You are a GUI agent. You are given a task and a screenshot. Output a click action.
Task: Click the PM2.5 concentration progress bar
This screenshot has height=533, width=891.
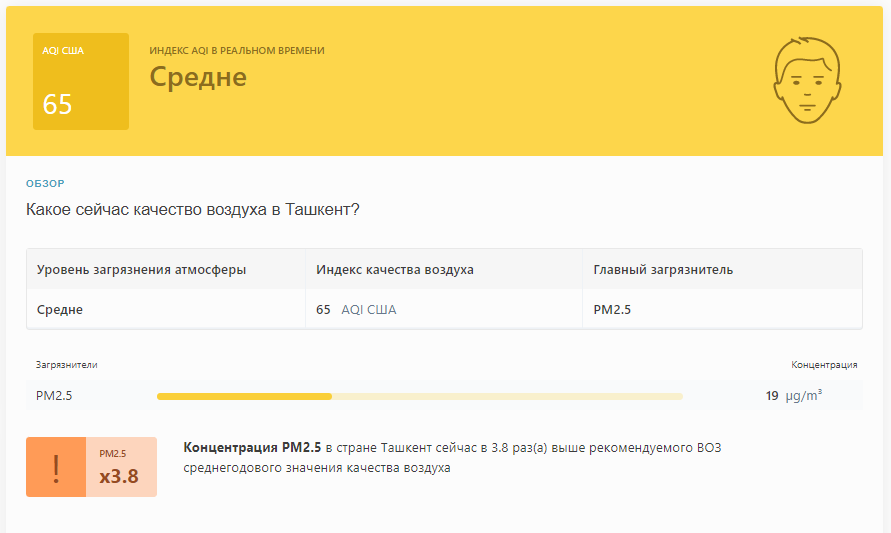(x=420, y=396)
